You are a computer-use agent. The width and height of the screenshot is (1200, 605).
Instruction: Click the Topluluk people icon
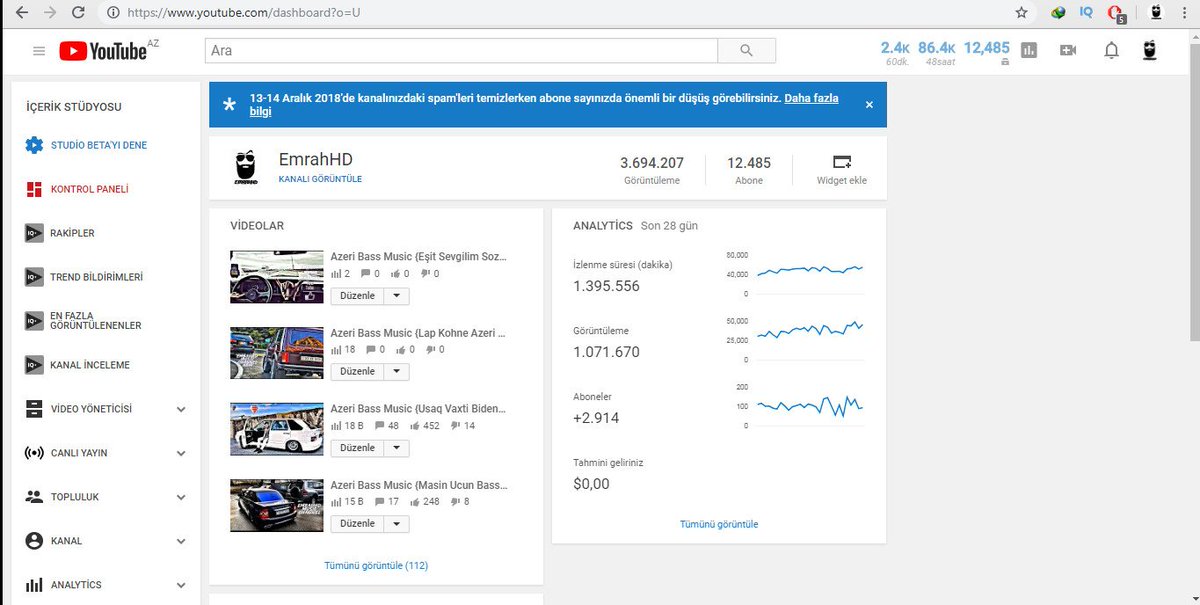(34, 497)
